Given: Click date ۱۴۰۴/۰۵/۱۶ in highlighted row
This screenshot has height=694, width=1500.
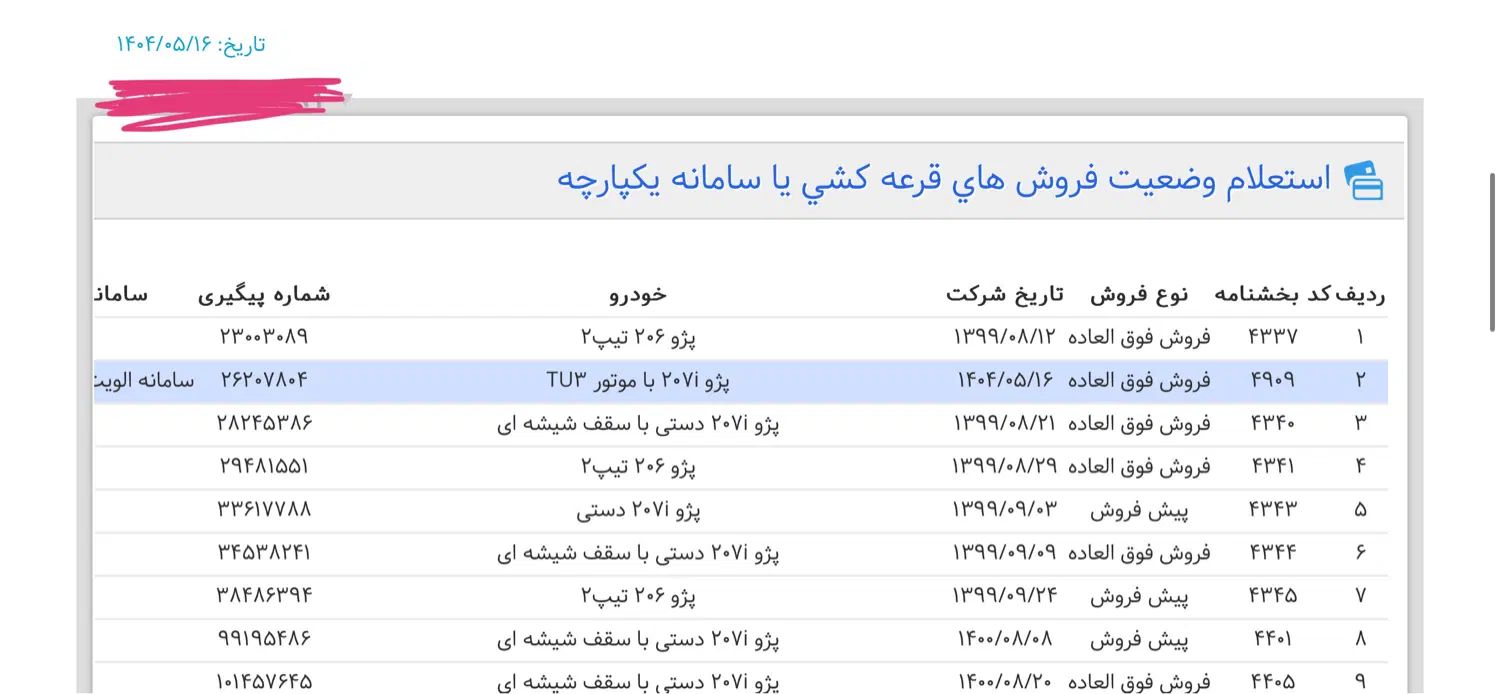Looking at the screenshot, I should (1007, 380).
